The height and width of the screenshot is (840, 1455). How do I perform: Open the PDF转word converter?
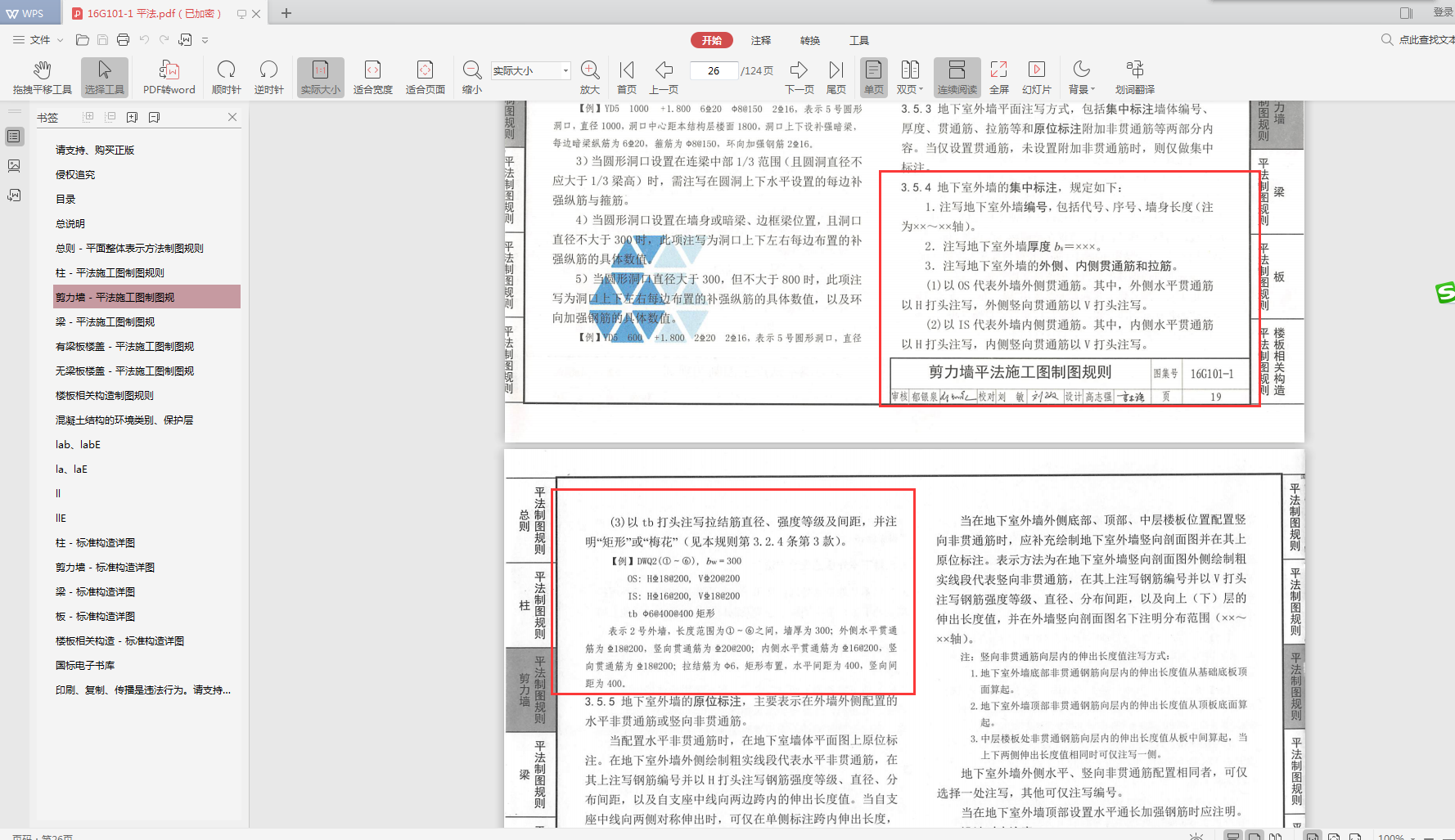pyautogui.click(x=169, y=78)
